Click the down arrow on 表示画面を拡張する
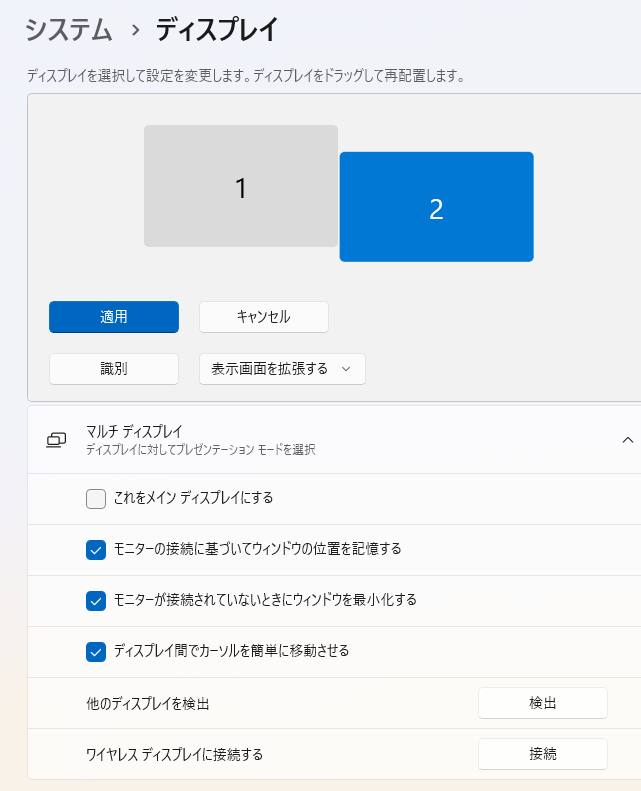This screenshot has width=641, height=791. [x=346, y=369]
